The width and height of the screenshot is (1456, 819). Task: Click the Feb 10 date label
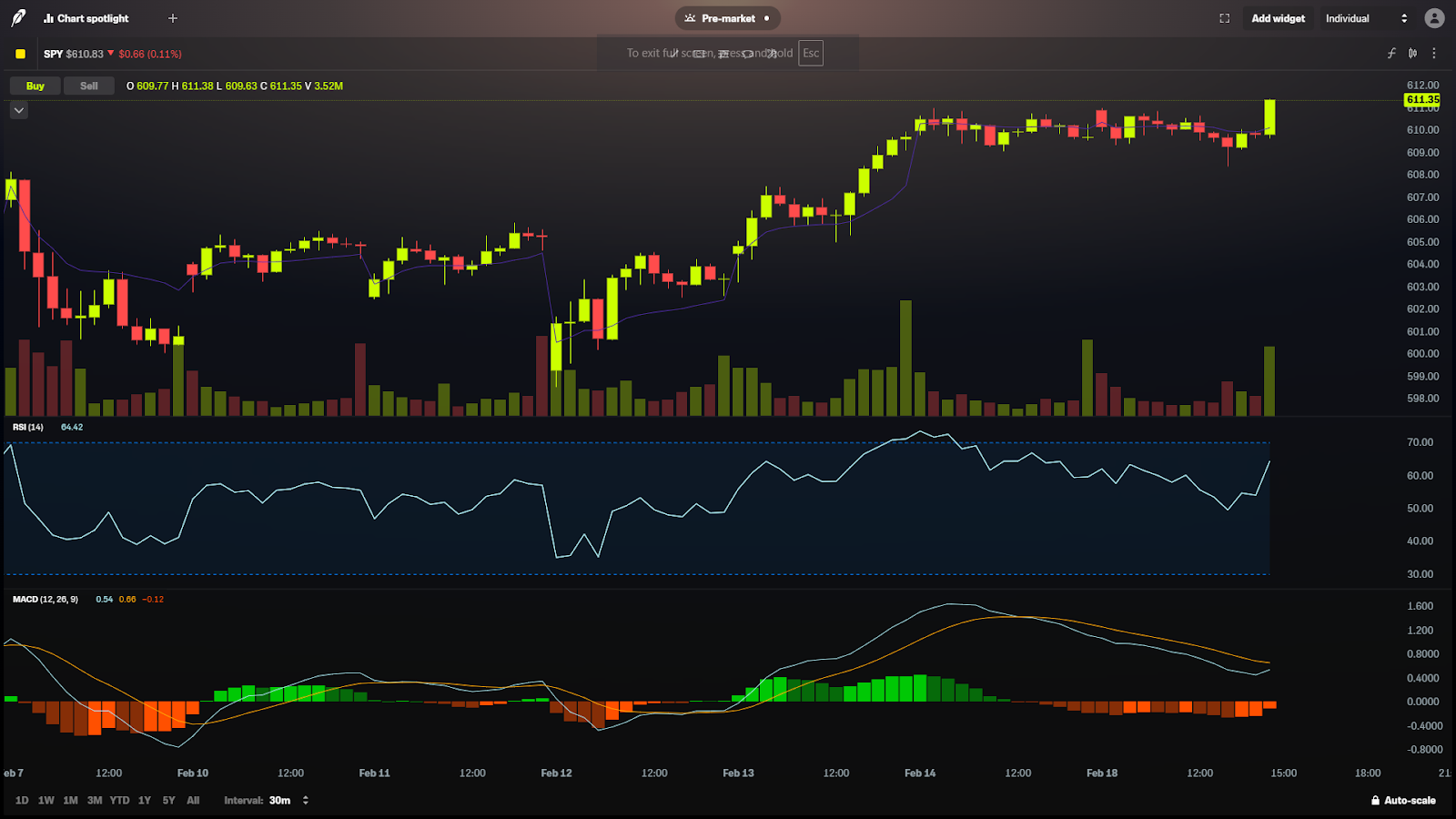[x=193, y=773]
